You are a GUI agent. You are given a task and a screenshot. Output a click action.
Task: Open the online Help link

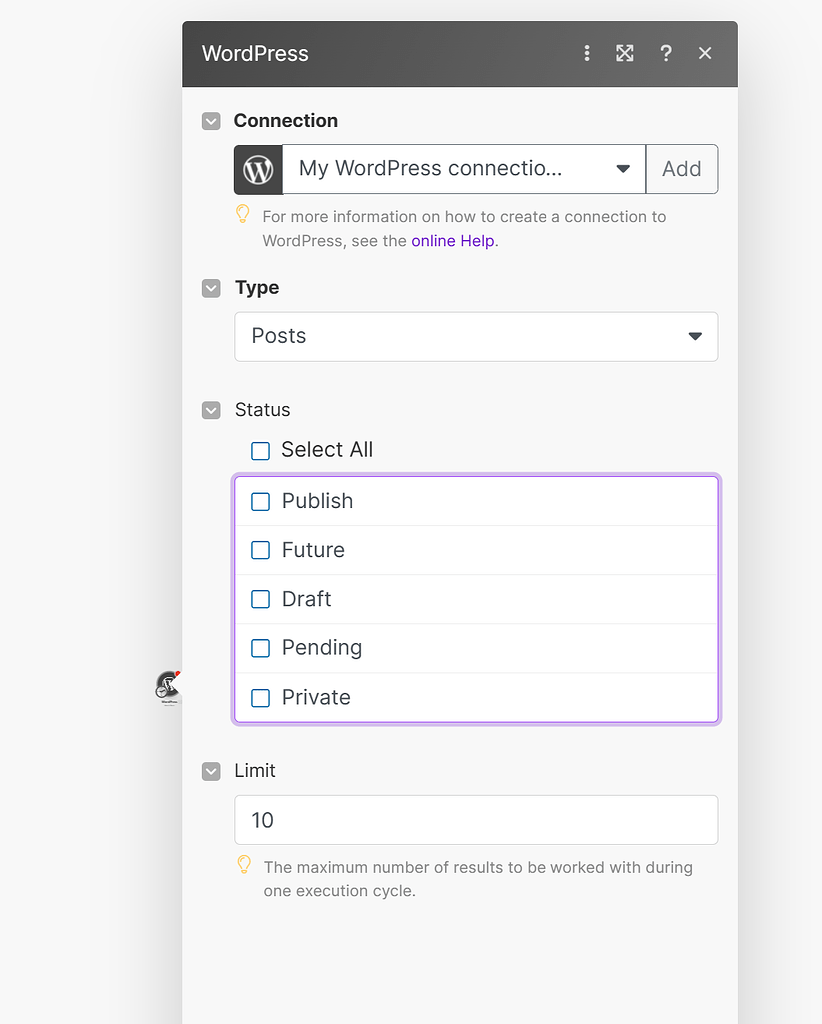tap(451, 240)
